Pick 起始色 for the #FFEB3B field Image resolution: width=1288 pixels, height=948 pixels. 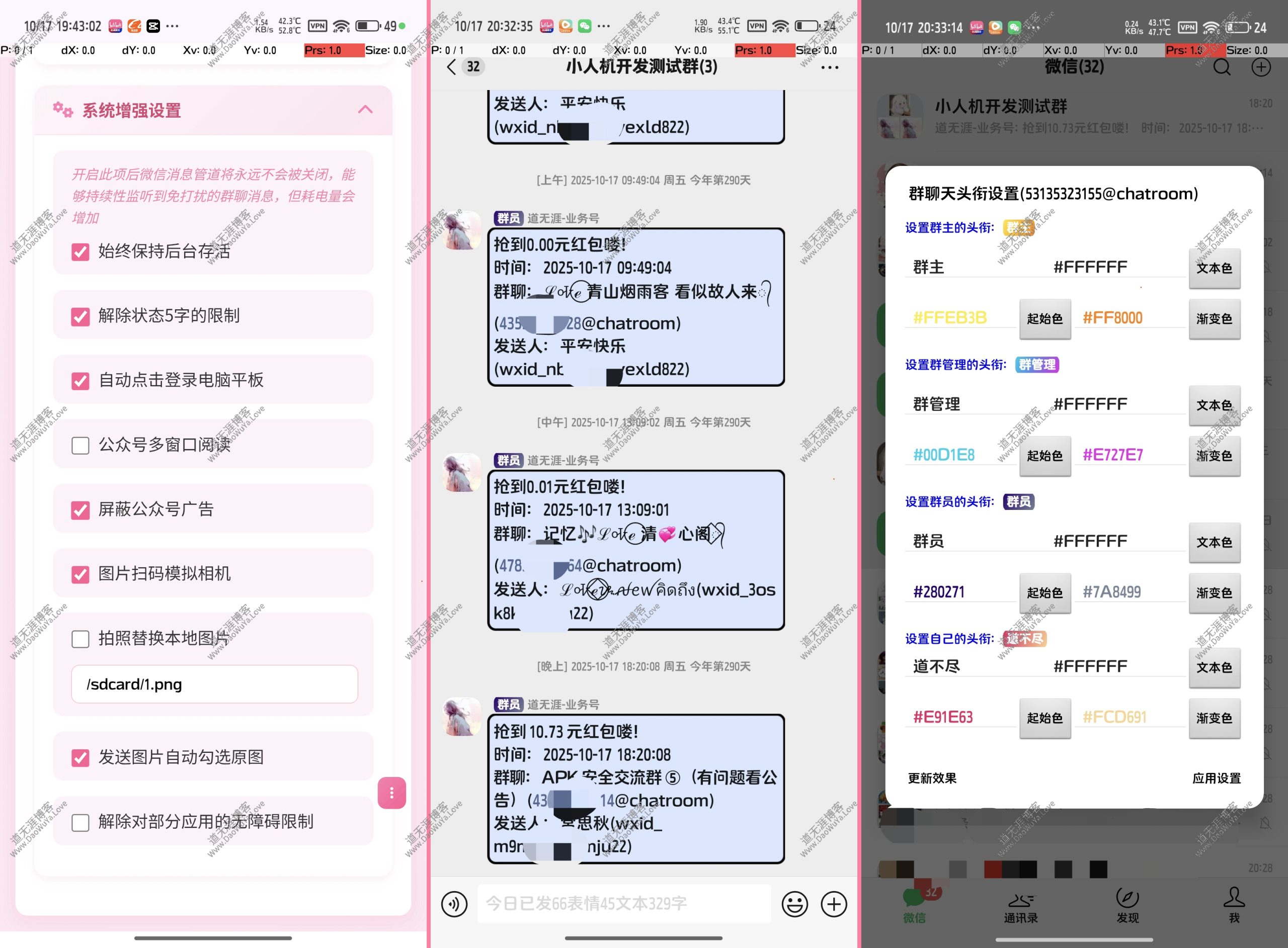pos(1044,318)
